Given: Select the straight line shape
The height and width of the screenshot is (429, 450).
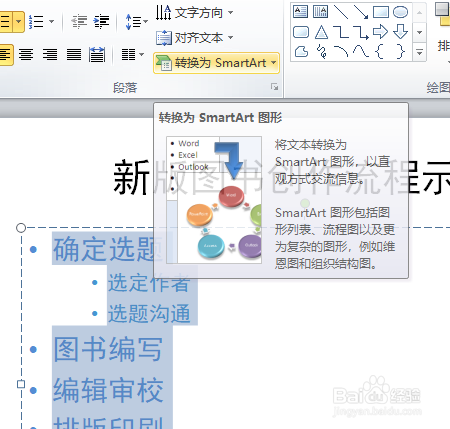Looking at the screenshot, I should pos(341,12).
